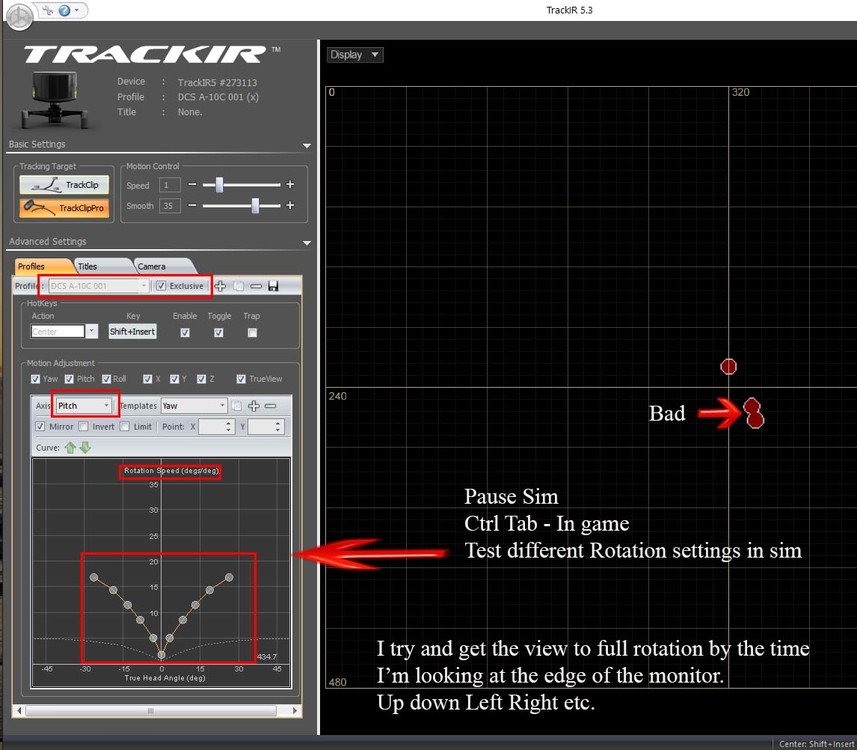Toggle the hotkey Trap checkbox
The height and width of the screenshot is (750, 857).
[x=252, y=332]
